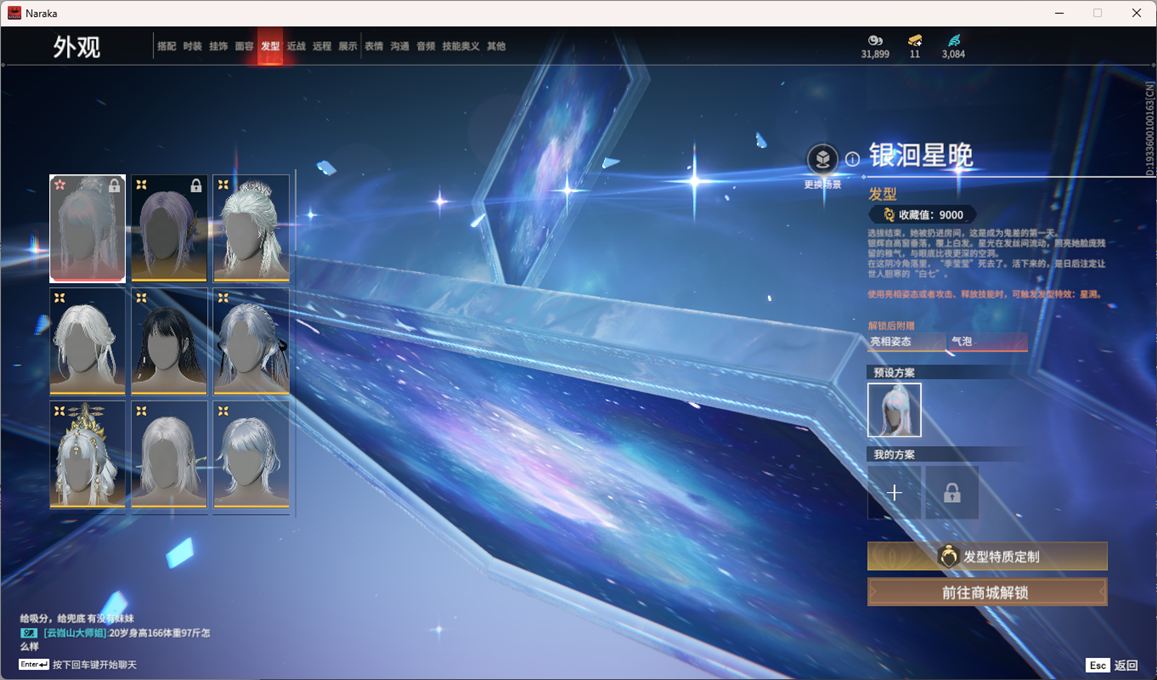This screenshot has height=680, width=1157.
Task: Click the gold ticket currency icon
Action: 915,40
